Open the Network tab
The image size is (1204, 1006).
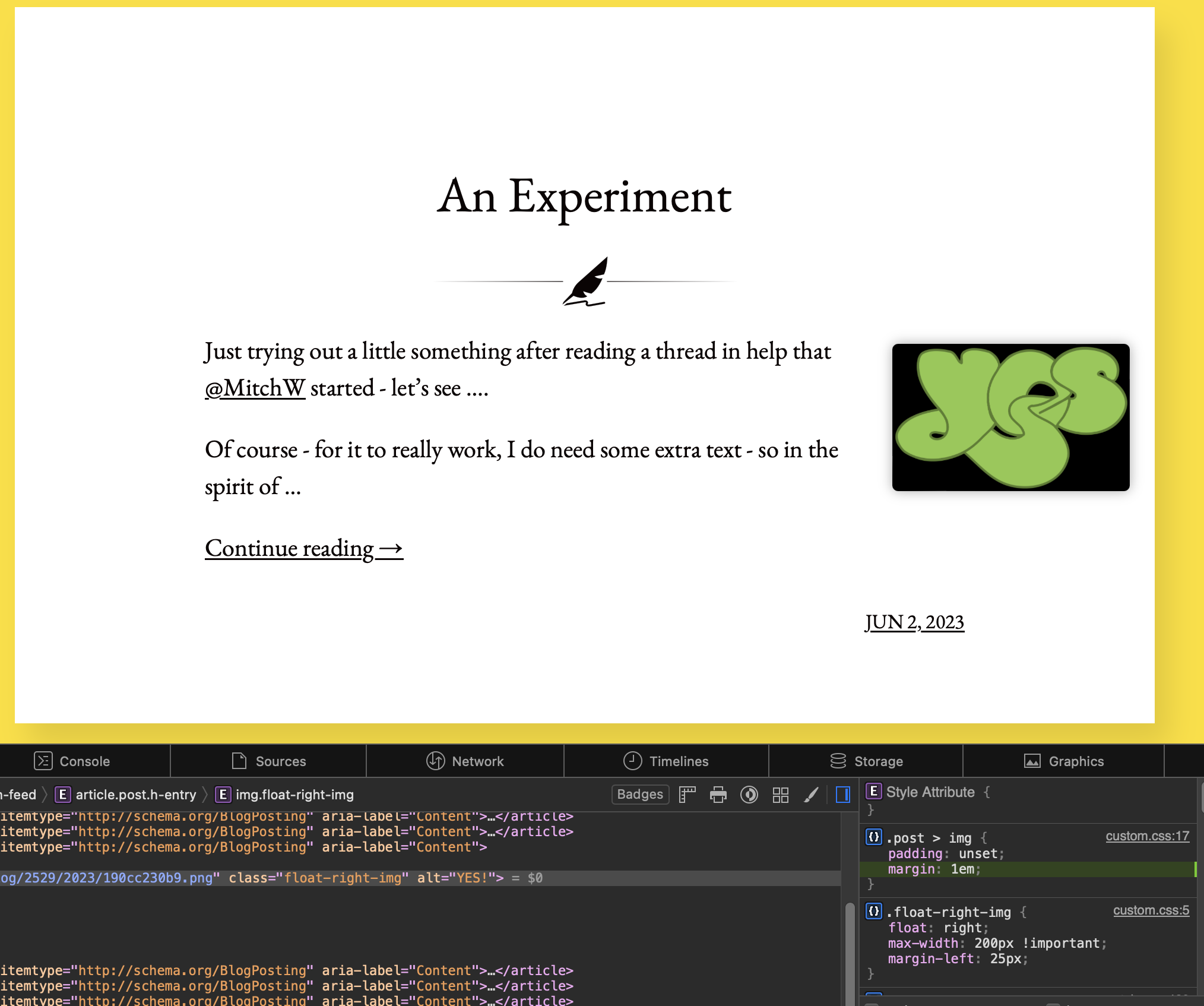pos(465,761)
